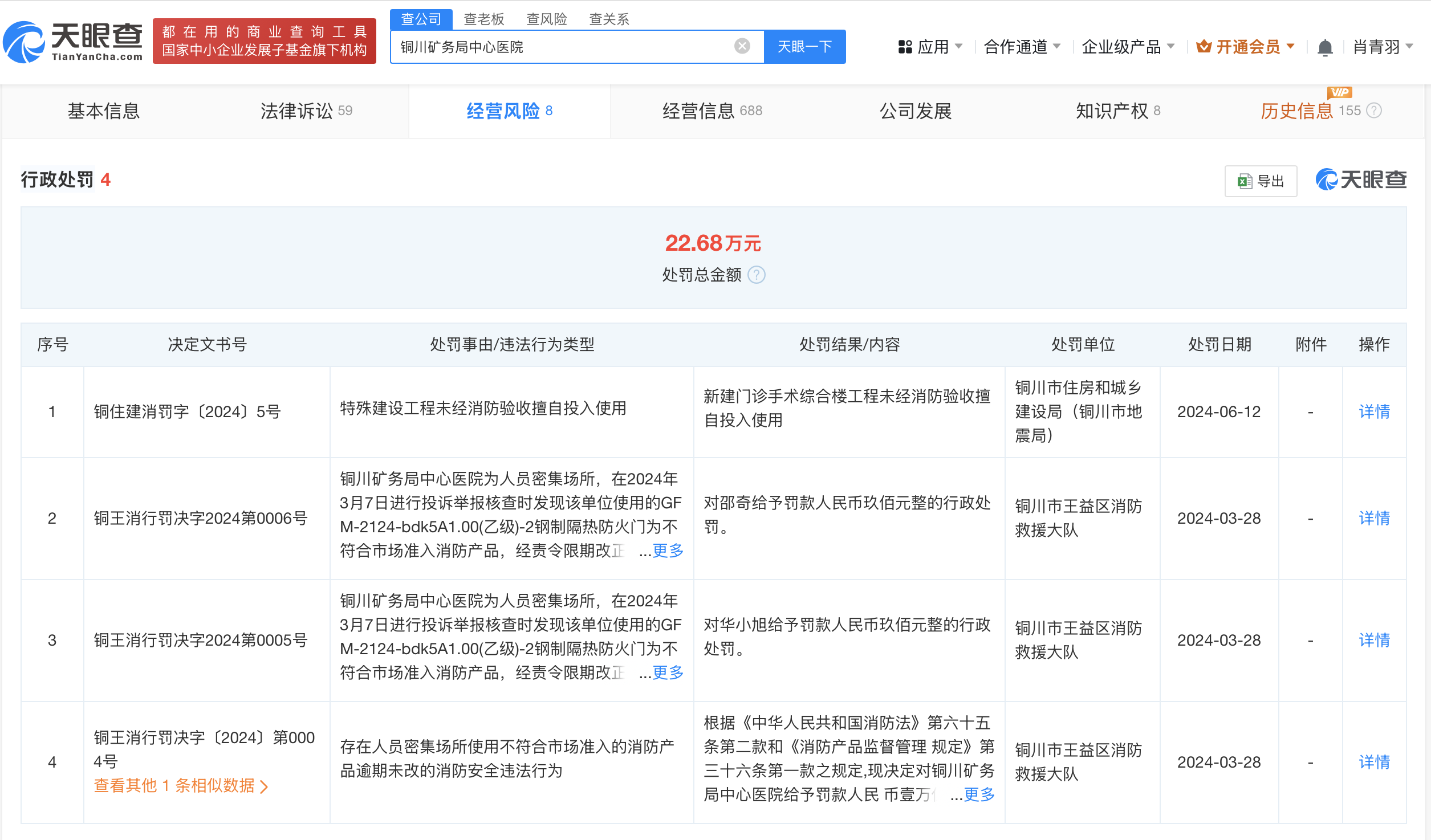Click the 操作 column header
Image resolution: width=1431 pixels, height=840 pixels.
click(x=1375, y=344)
